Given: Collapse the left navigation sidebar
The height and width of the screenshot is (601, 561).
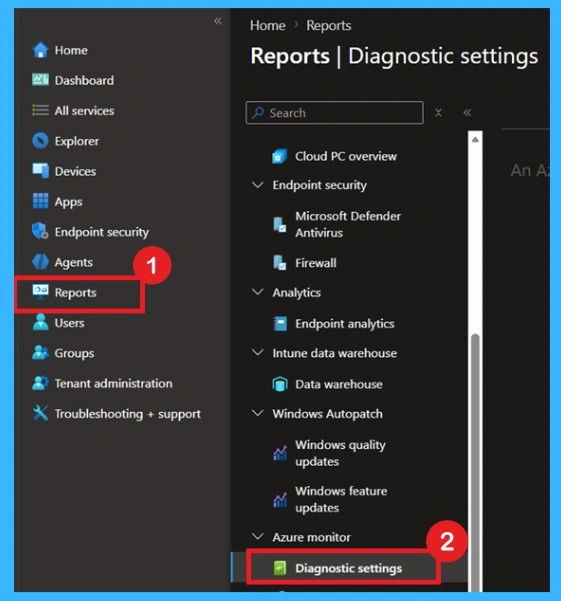Looking at the screenshot, I should [218, 21].
